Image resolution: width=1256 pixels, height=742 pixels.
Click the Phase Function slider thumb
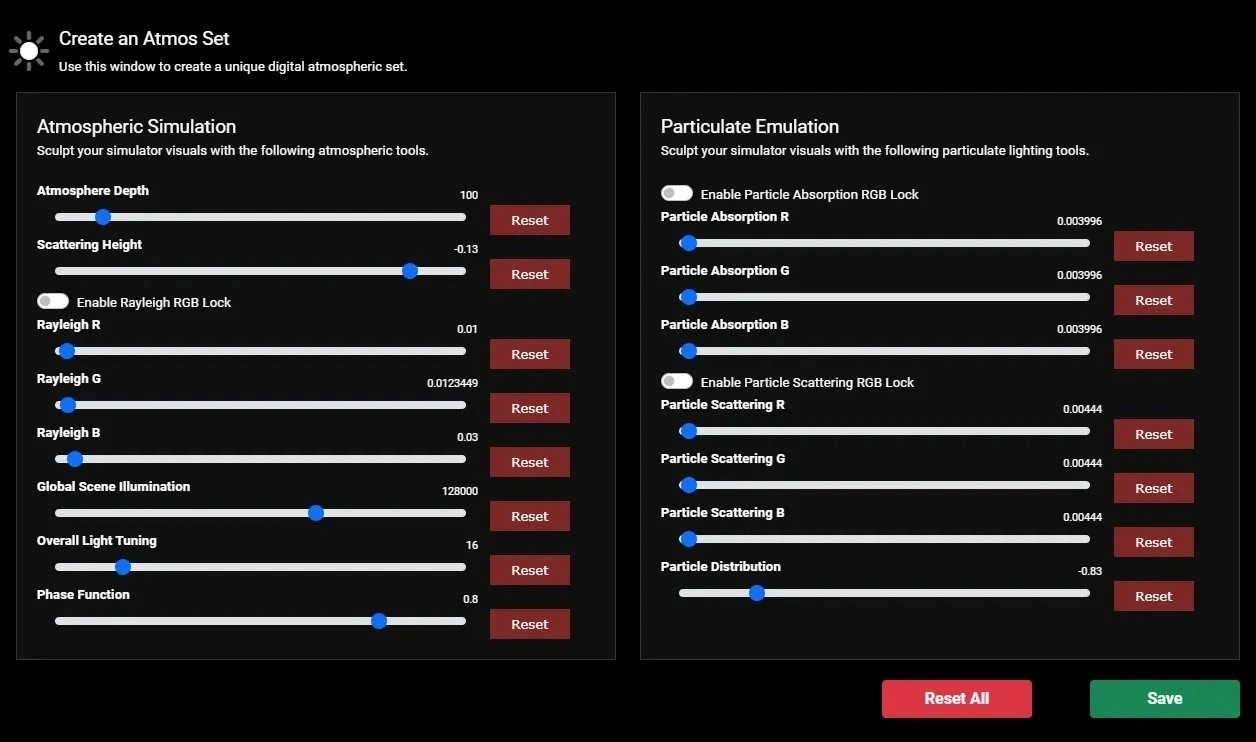coord(379,621)
